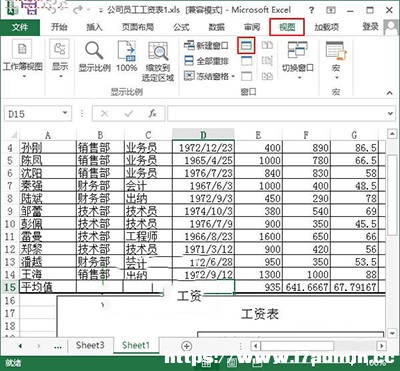Click the cell showing 935
The height and width of the screenshot is (371, 400).
pyautogui.click(x=259, y=287)
